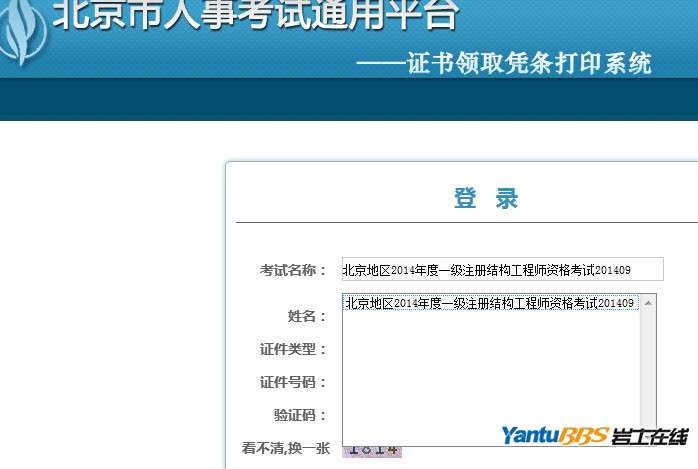Click the 证件类型 field label
The width and height of the screenshot is (698, 469).
click(293, 349)
